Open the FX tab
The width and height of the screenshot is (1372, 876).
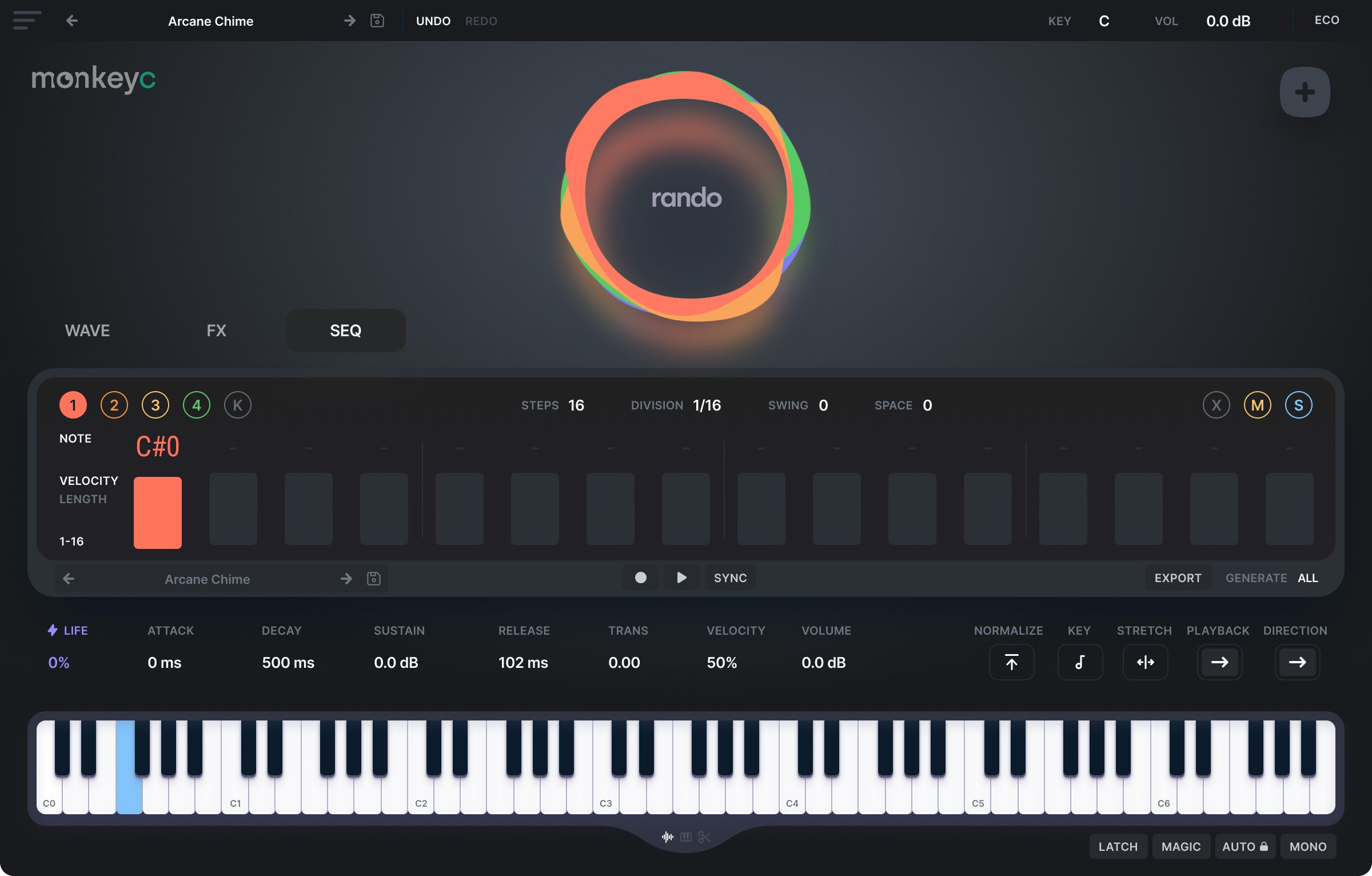point(216,331)
